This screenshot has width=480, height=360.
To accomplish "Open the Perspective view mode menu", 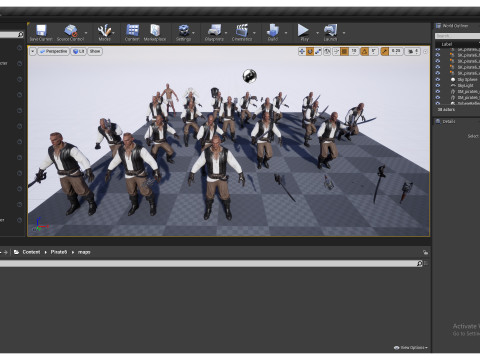I will click(53, 51).
